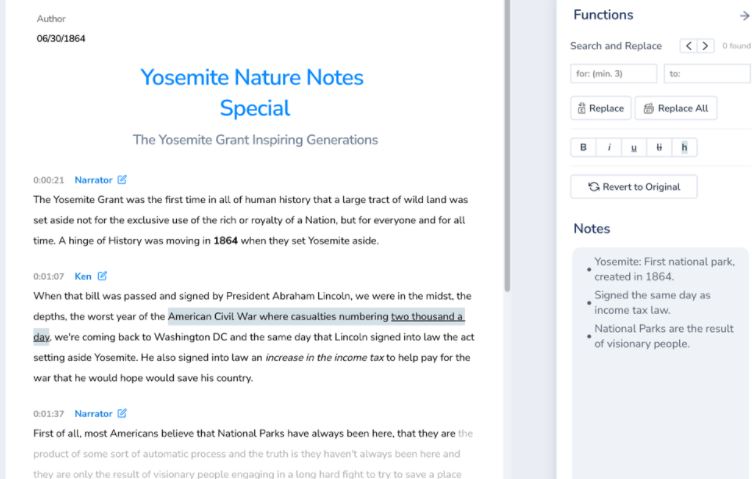Select the Narrator speaker name at 0:01:37

(93, 414)
